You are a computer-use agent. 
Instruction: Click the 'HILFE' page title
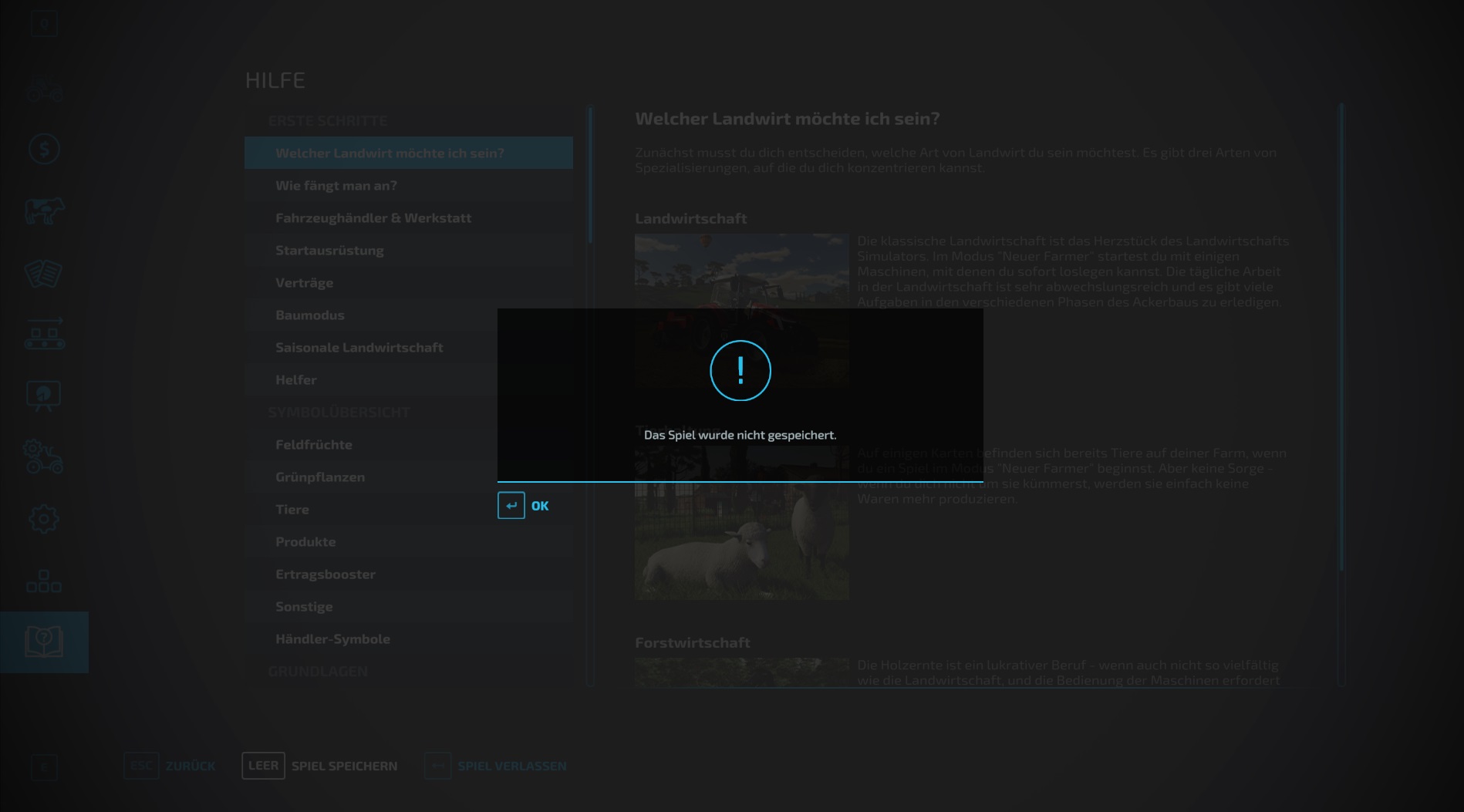tap(275, 80)
